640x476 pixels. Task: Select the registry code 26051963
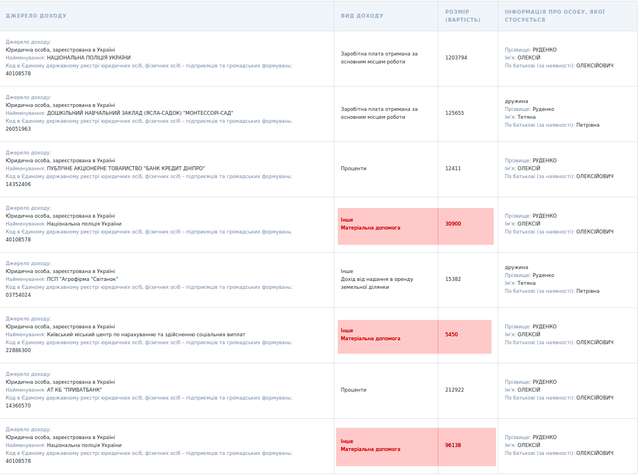point(18,129)
